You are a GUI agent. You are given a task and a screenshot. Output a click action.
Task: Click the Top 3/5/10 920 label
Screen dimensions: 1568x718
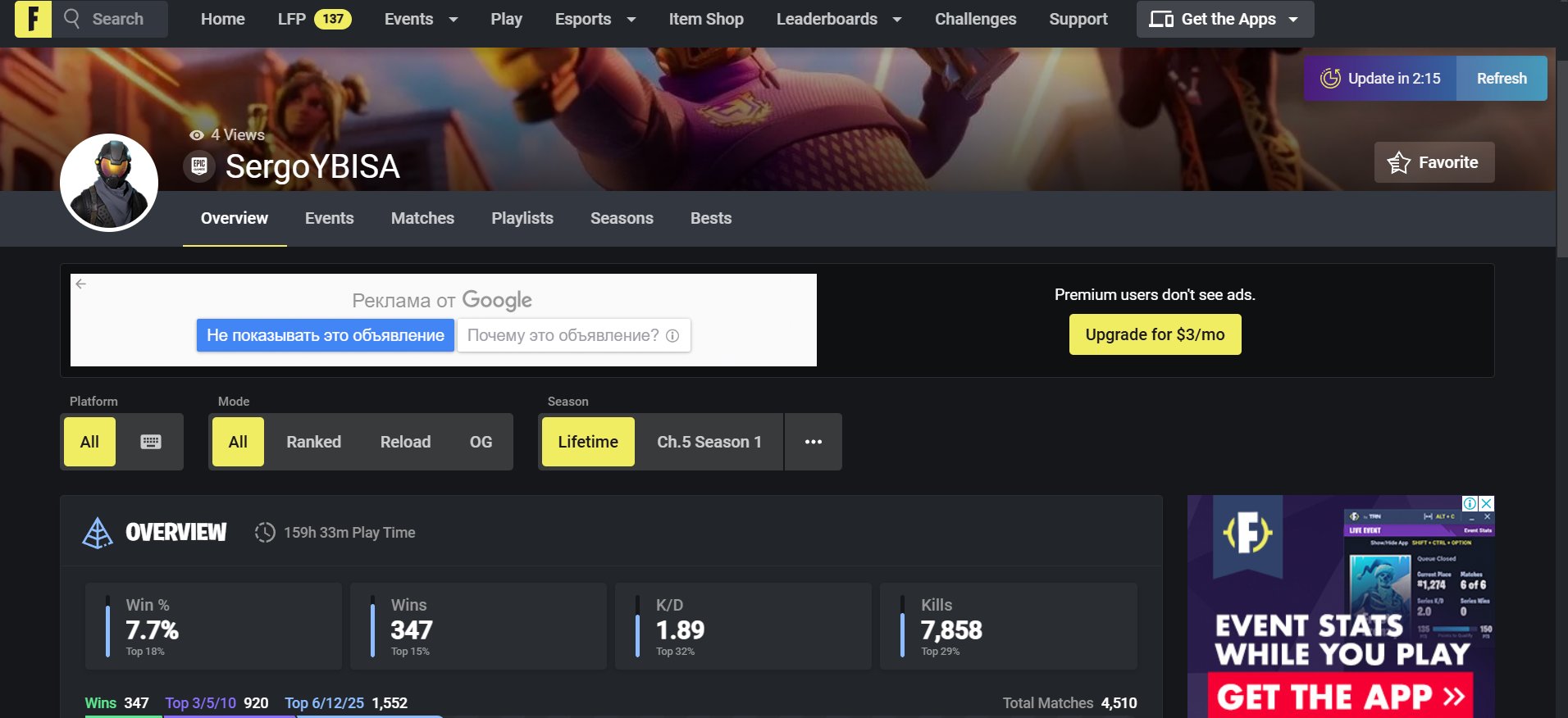point(217,703)
